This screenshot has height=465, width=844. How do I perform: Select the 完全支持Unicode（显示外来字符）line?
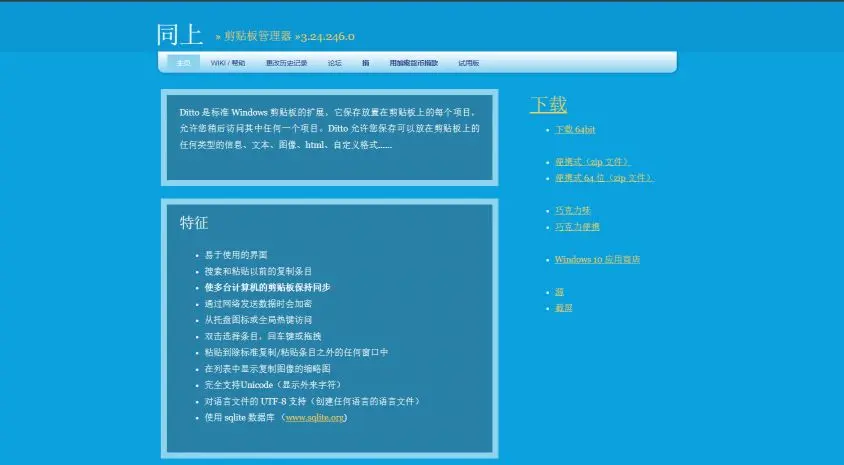coord(273,385)
